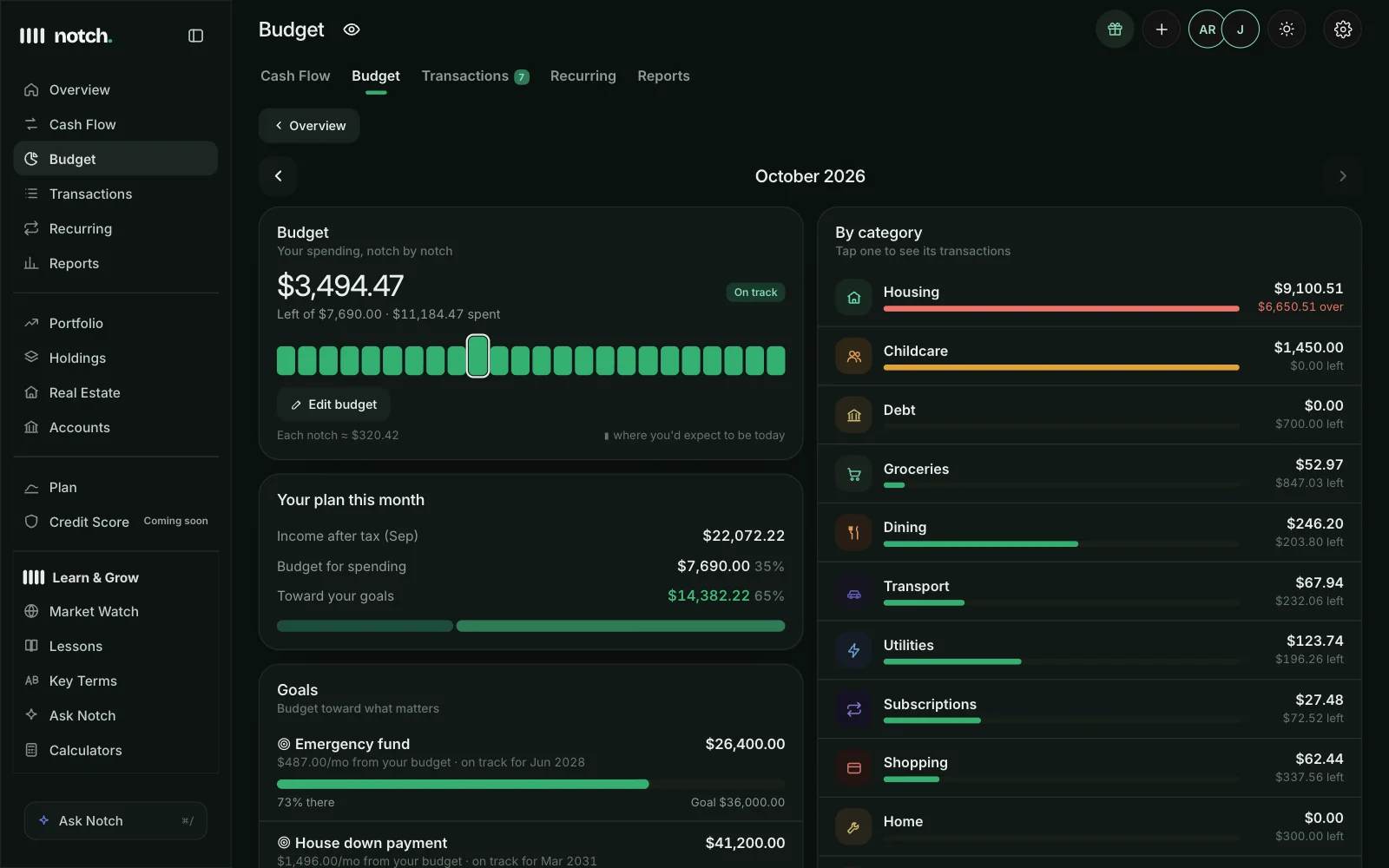Open Overview in the sidebar

tap(115, 89)
